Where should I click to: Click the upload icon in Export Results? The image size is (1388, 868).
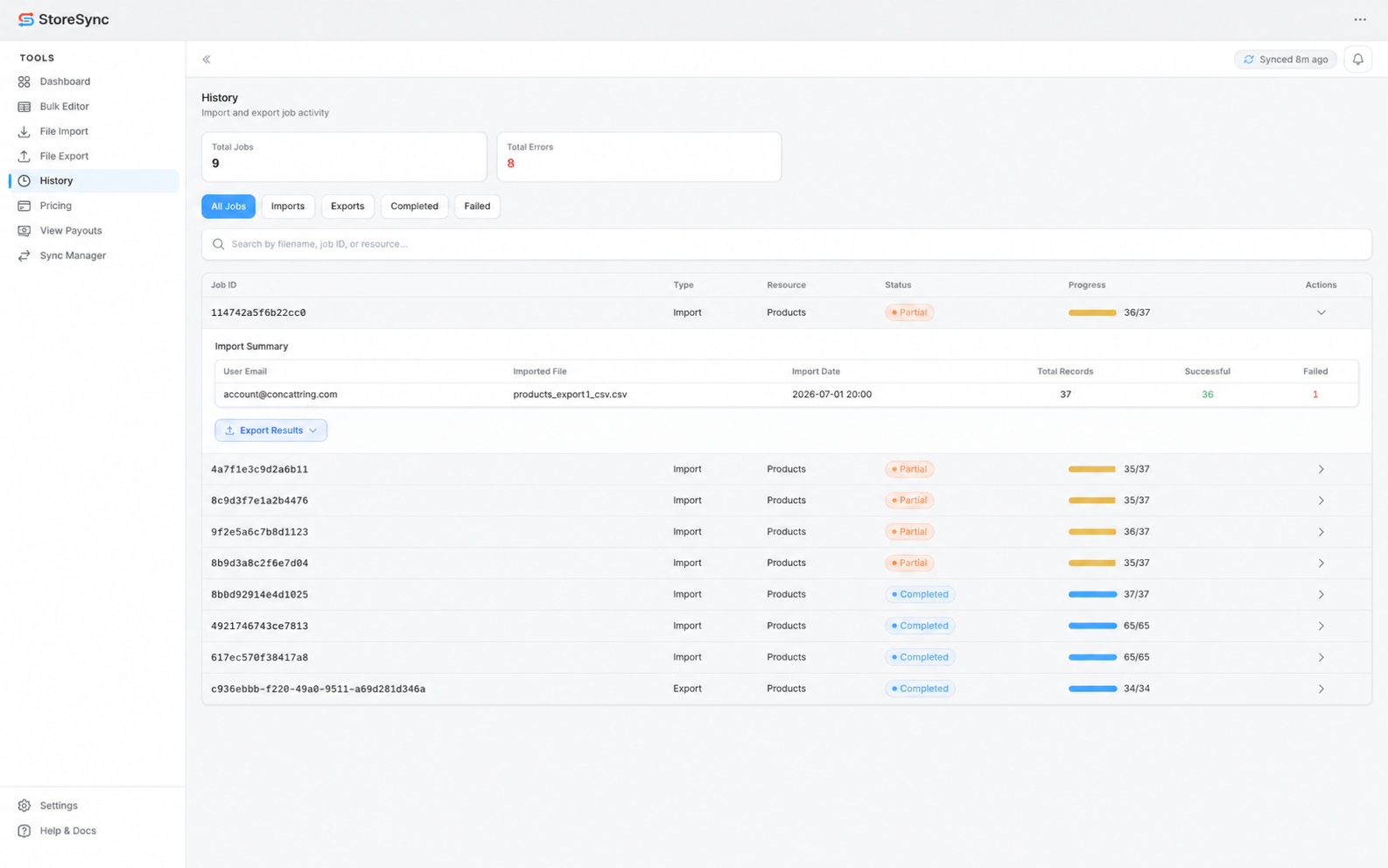pyautogui.click(x=230, y=430)
